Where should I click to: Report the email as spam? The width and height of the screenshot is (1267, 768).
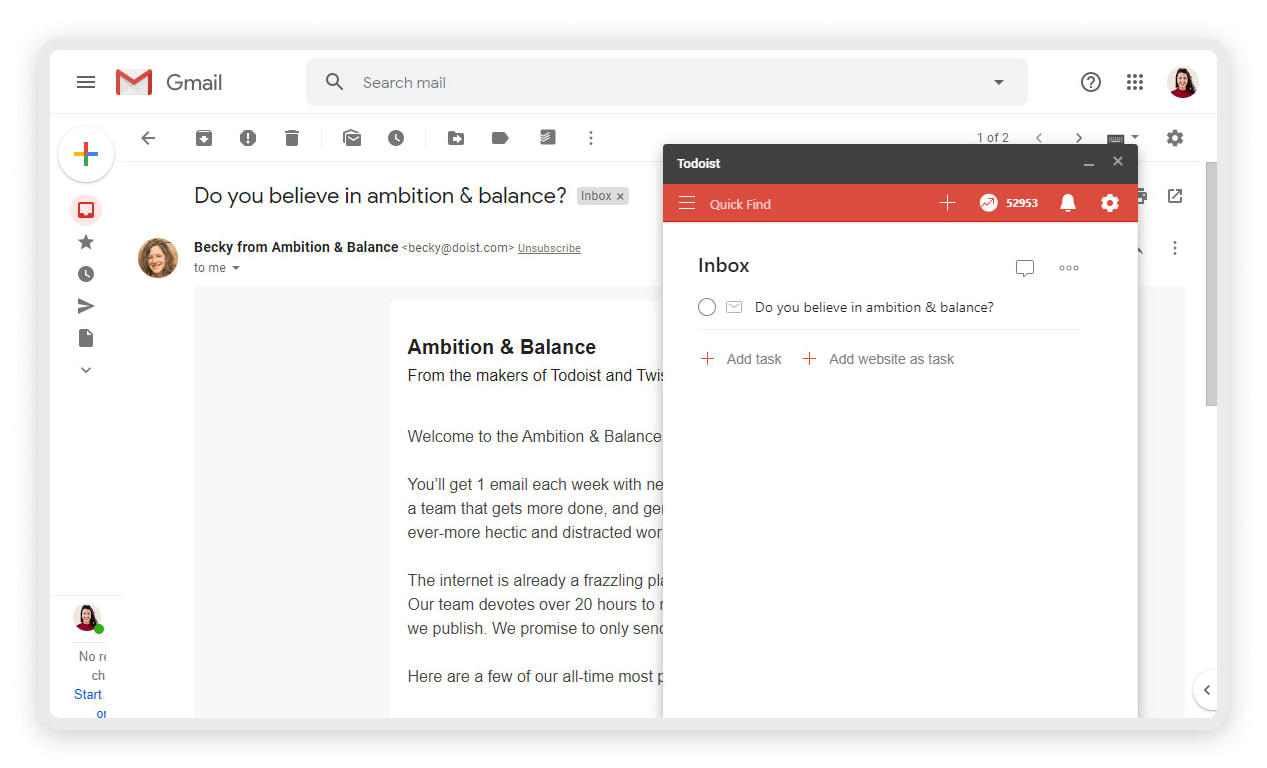(248, 138)
